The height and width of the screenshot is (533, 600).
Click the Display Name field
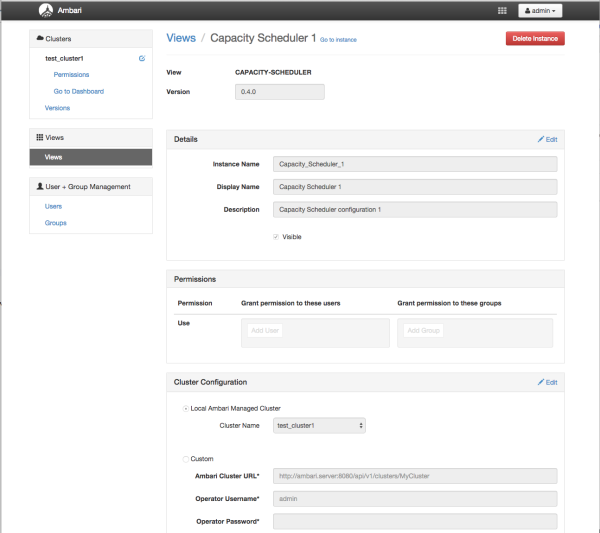coord(415,187)
